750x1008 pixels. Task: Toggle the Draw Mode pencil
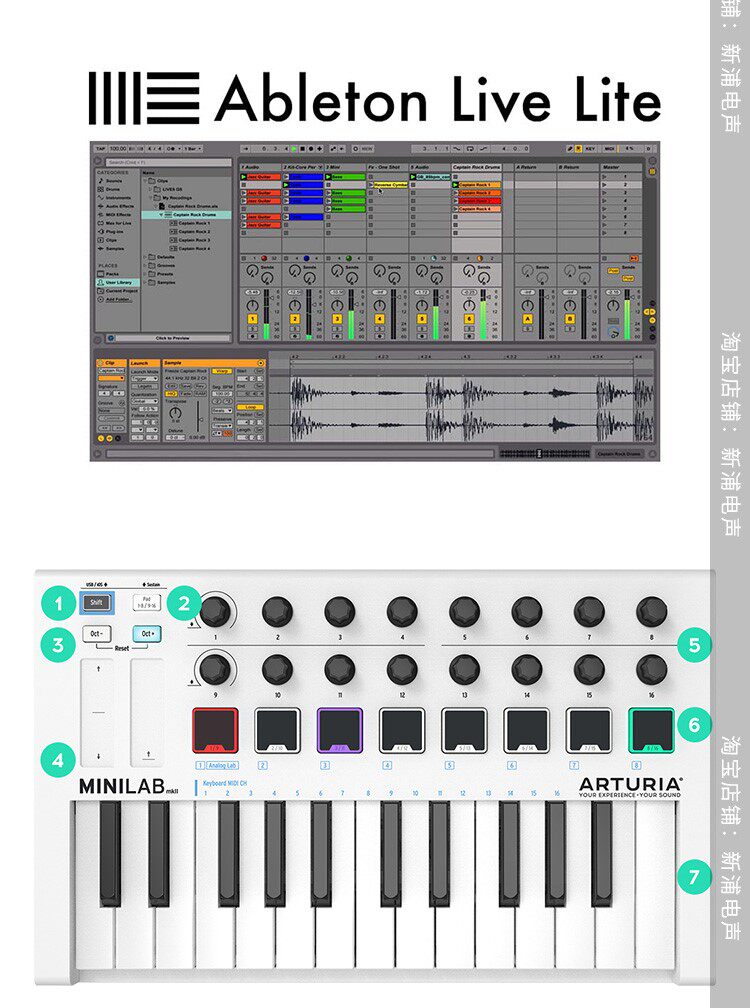570,148
